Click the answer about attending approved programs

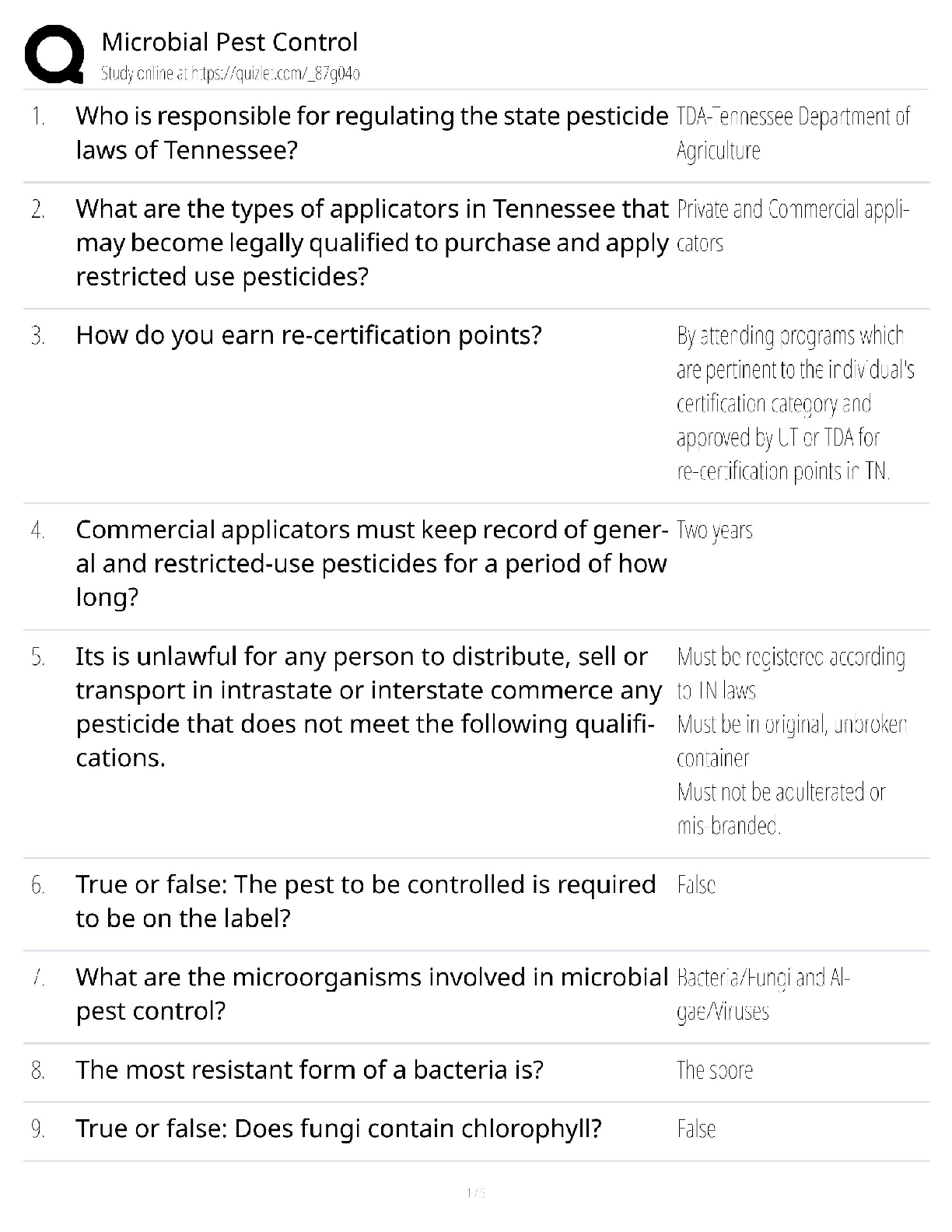(x=794, y=403)
